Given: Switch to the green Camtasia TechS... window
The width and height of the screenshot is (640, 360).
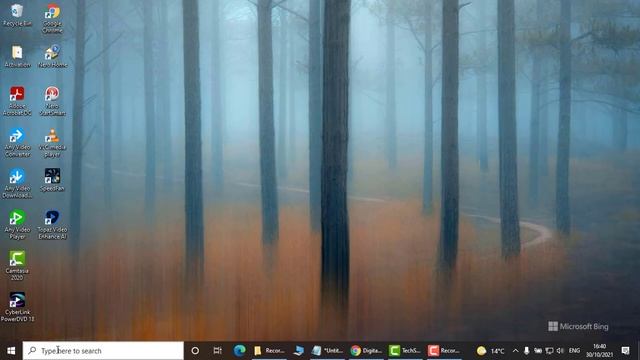Looking at the screenshot, I should click(405, 351).
